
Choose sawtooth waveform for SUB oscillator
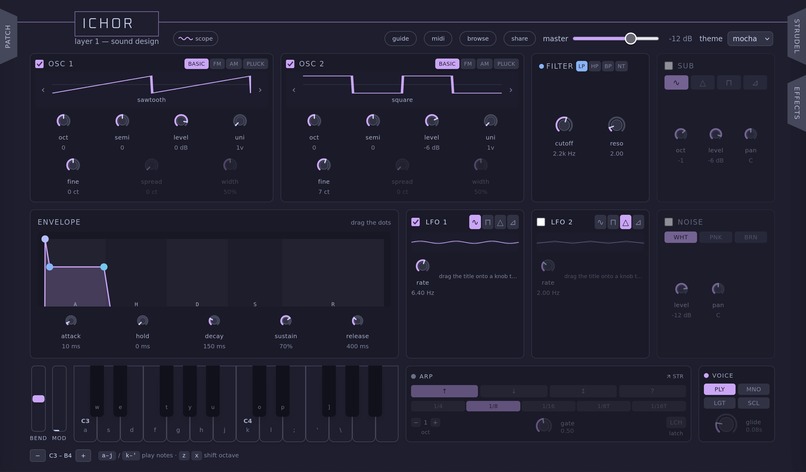(x=755, y=82)
